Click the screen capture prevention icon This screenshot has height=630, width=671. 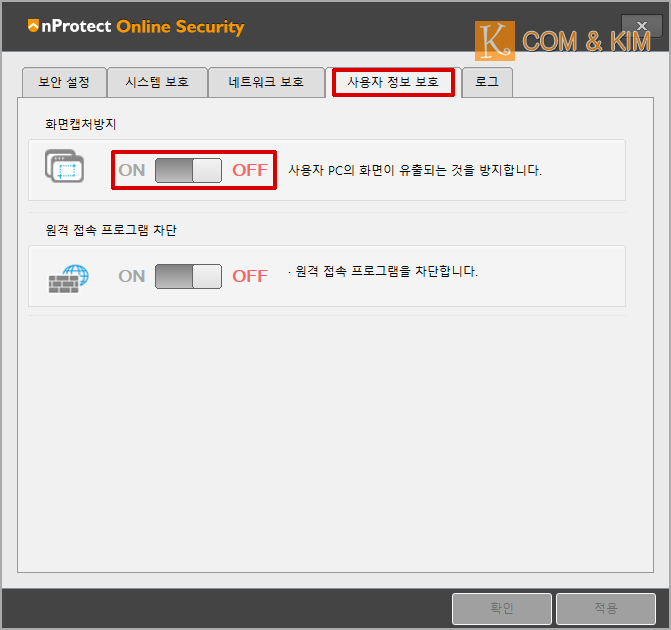point(64,166)
